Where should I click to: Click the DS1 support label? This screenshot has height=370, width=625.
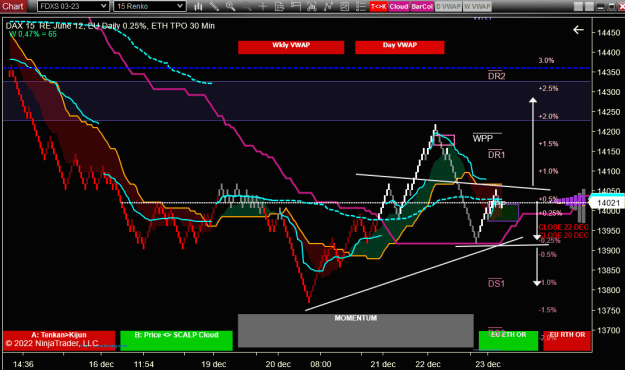497,283
